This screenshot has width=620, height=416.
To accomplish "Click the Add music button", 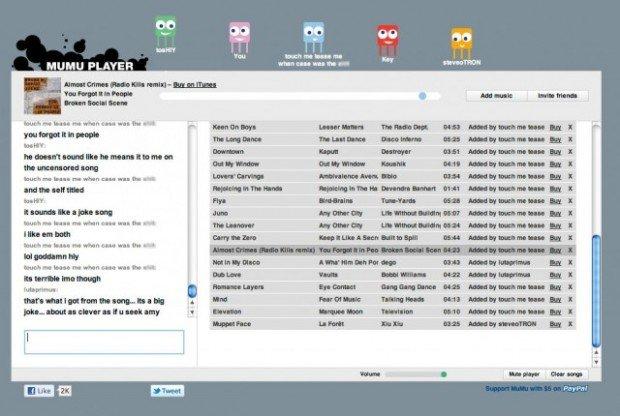I will pyautogui.click(x=496, y=96).
